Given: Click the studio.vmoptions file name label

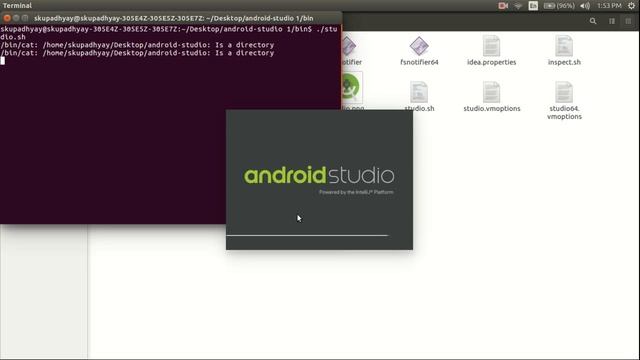Looking at the screenshot, I should (x=491, y=109).
